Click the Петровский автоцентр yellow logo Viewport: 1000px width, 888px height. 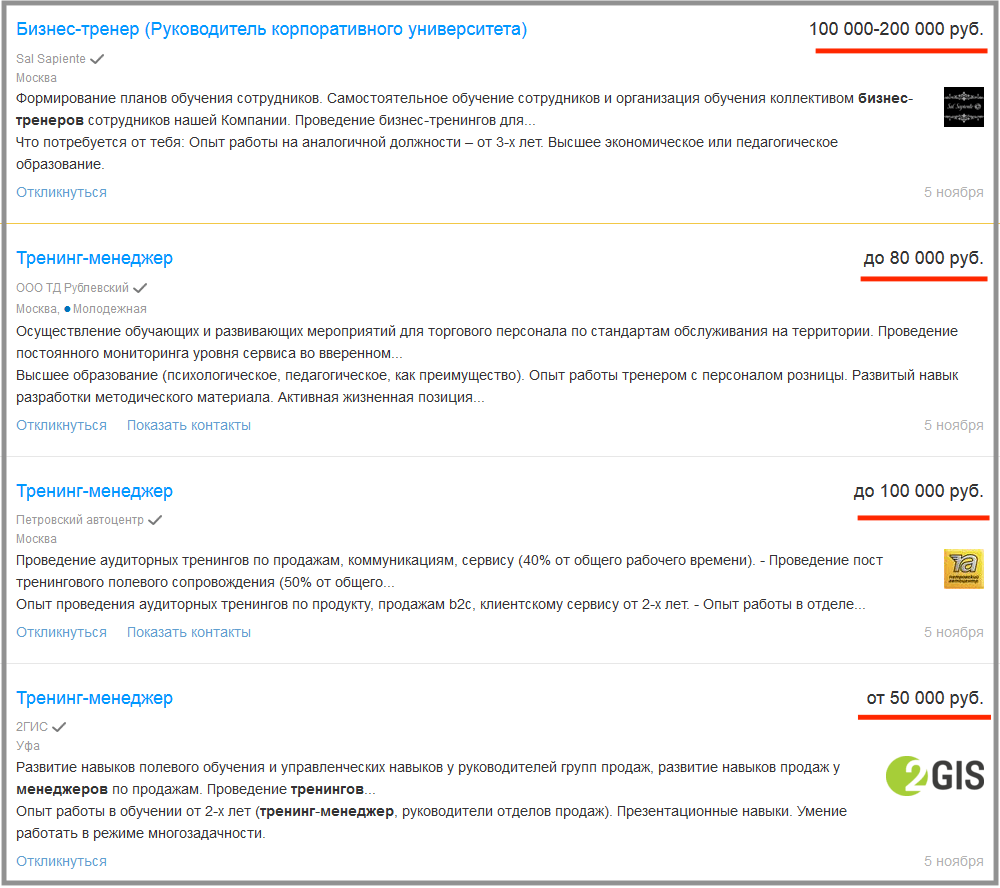tap(963, 568)
